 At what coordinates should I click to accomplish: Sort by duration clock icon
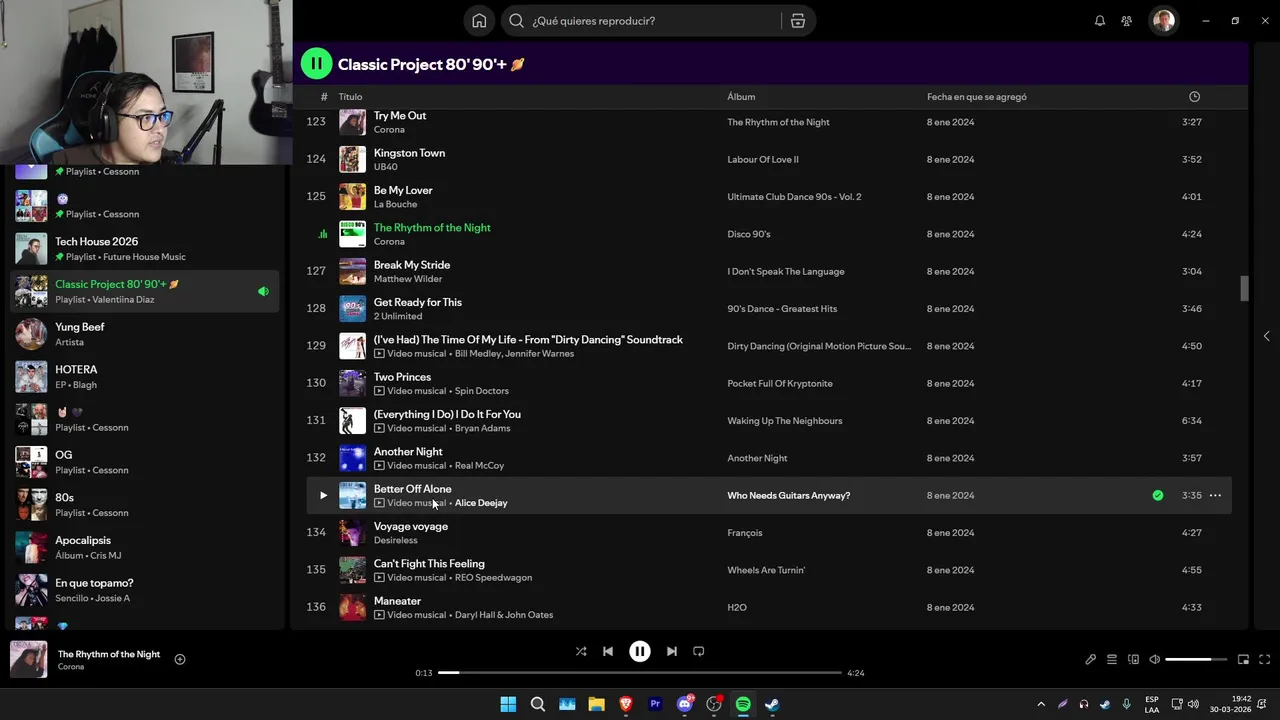tap(1194, 97)
